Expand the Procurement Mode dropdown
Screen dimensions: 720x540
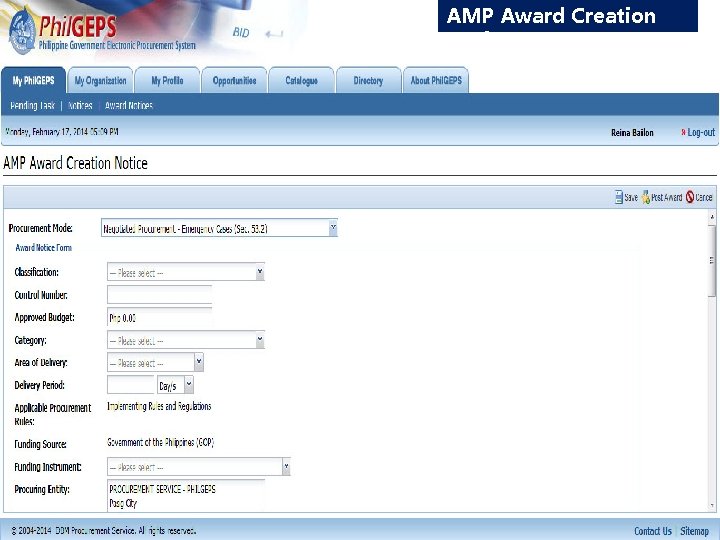[x=333, y=228]
